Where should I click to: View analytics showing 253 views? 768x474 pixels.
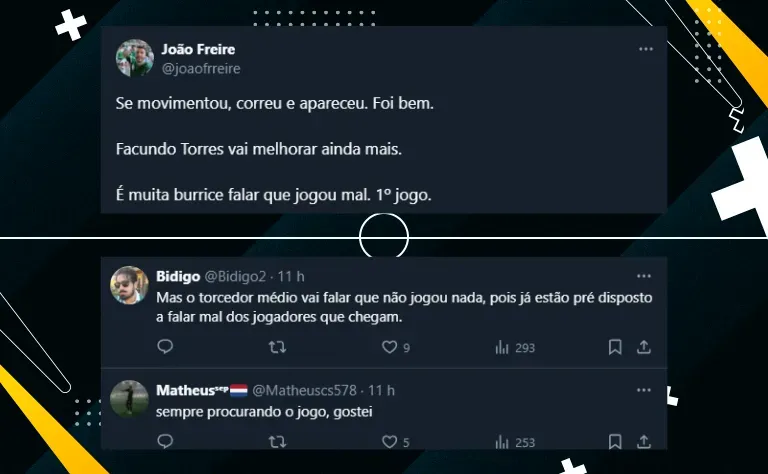[515, 443]
